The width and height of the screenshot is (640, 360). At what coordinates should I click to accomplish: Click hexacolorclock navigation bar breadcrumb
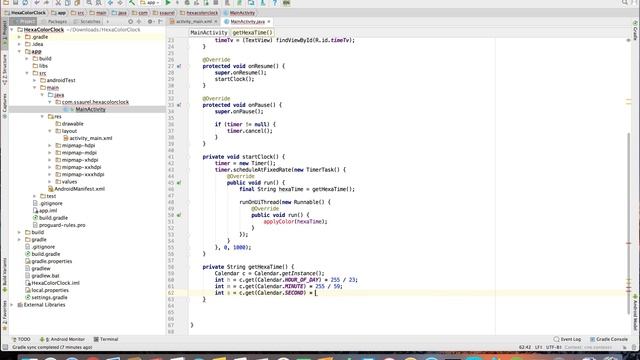click(x=199, y=13)
